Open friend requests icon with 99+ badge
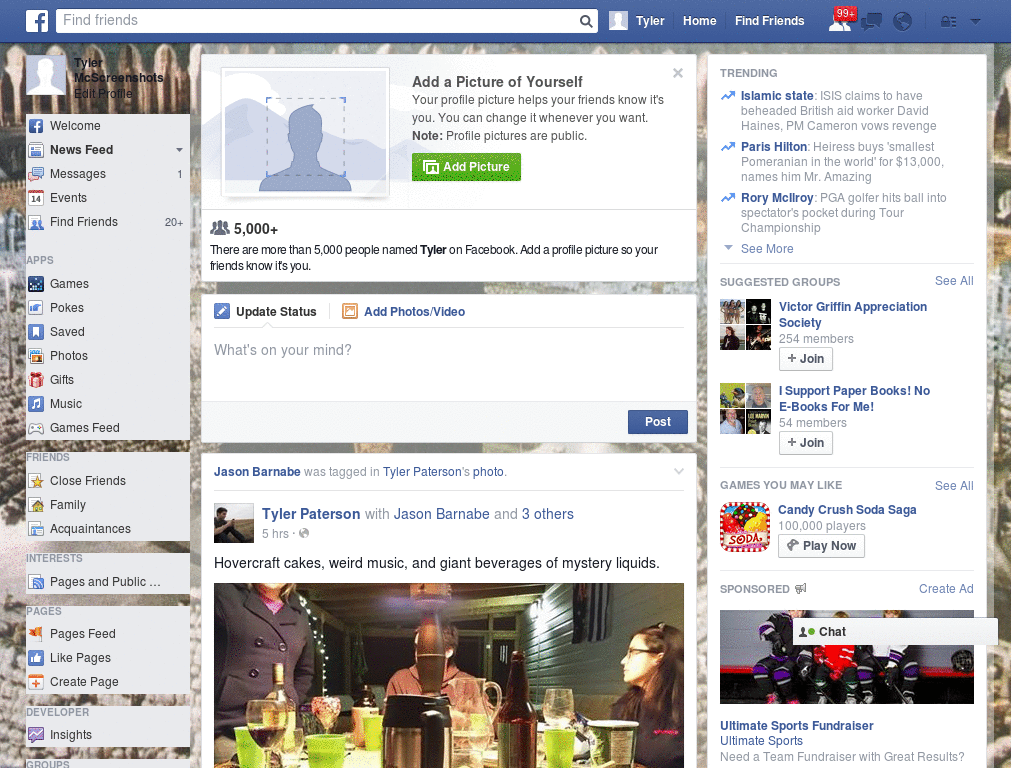The image size is (1024, 768). [x=842, y=20]
